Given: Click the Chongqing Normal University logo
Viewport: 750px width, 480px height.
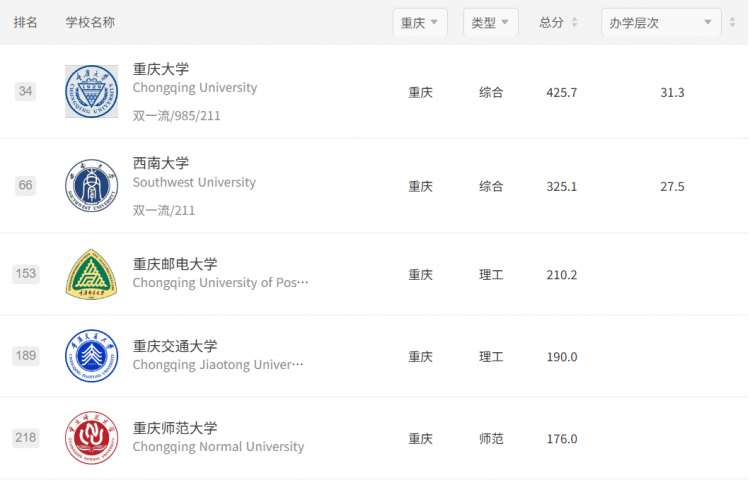Looking at the screenshot, I should pyautogui.click(x=91, y=438).
